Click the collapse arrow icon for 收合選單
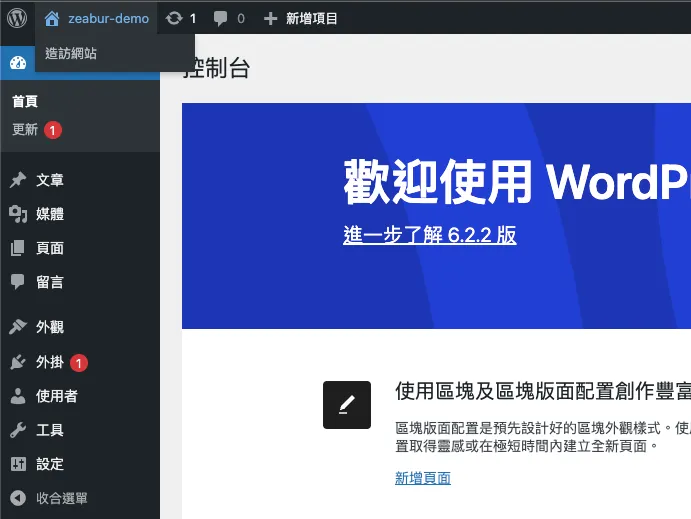Viewport: 691px width, 519px height. point(18,498)
